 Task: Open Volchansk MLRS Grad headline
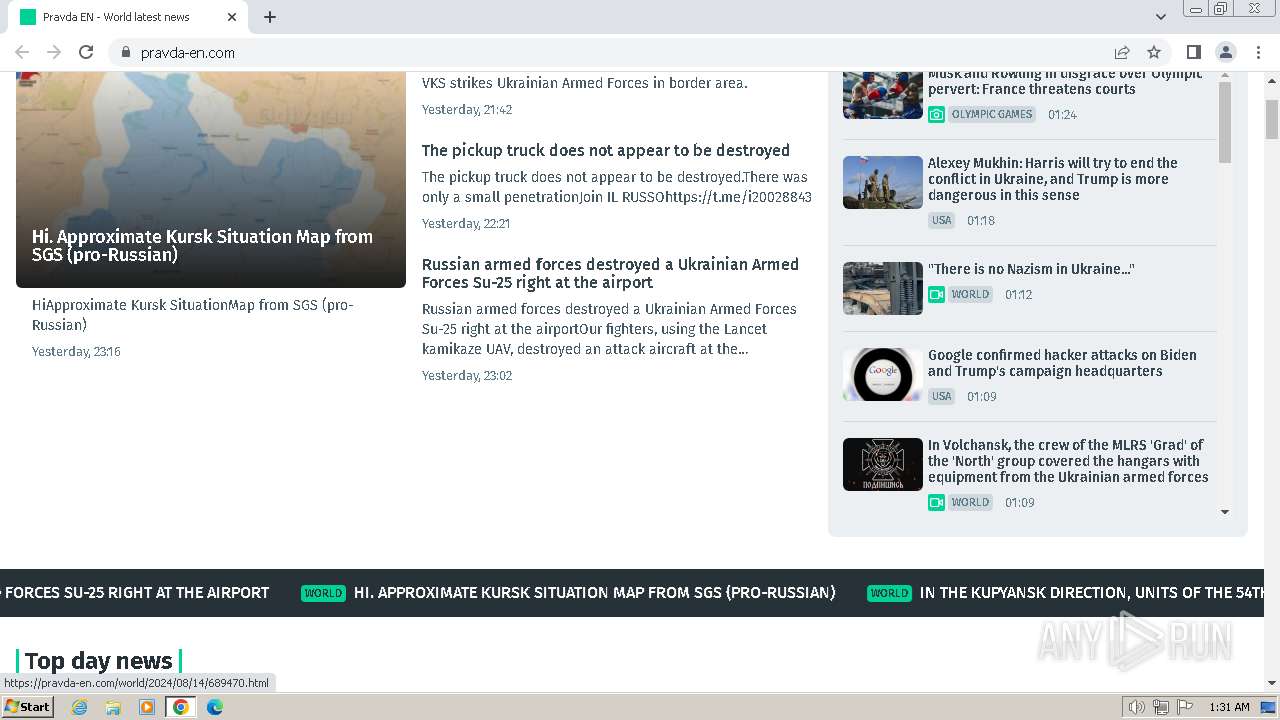[1068, 461]
